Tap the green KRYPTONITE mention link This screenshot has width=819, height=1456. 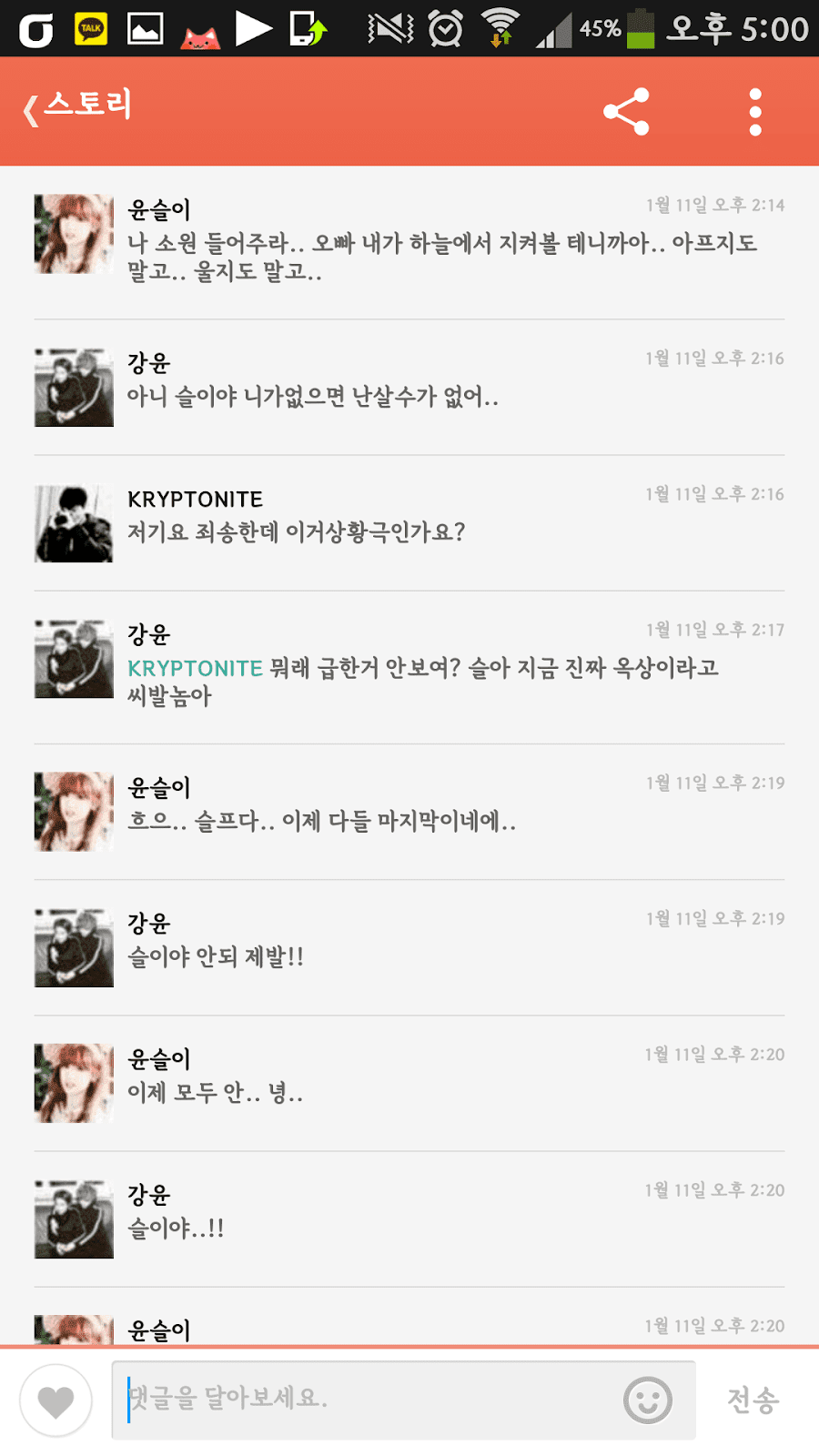(x=195, y=668)
